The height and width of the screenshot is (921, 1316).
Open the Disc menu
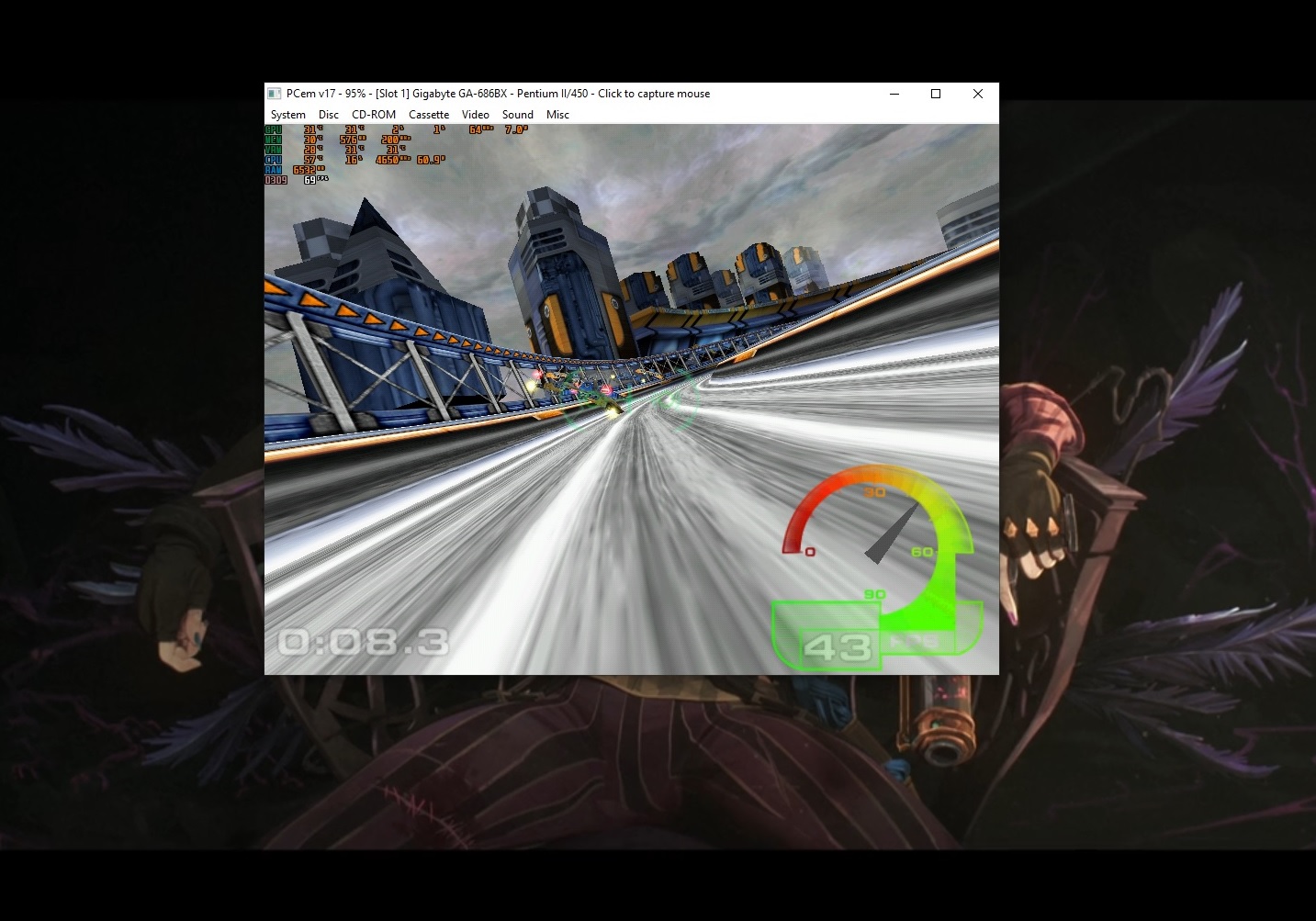click(x=329, y=115)
